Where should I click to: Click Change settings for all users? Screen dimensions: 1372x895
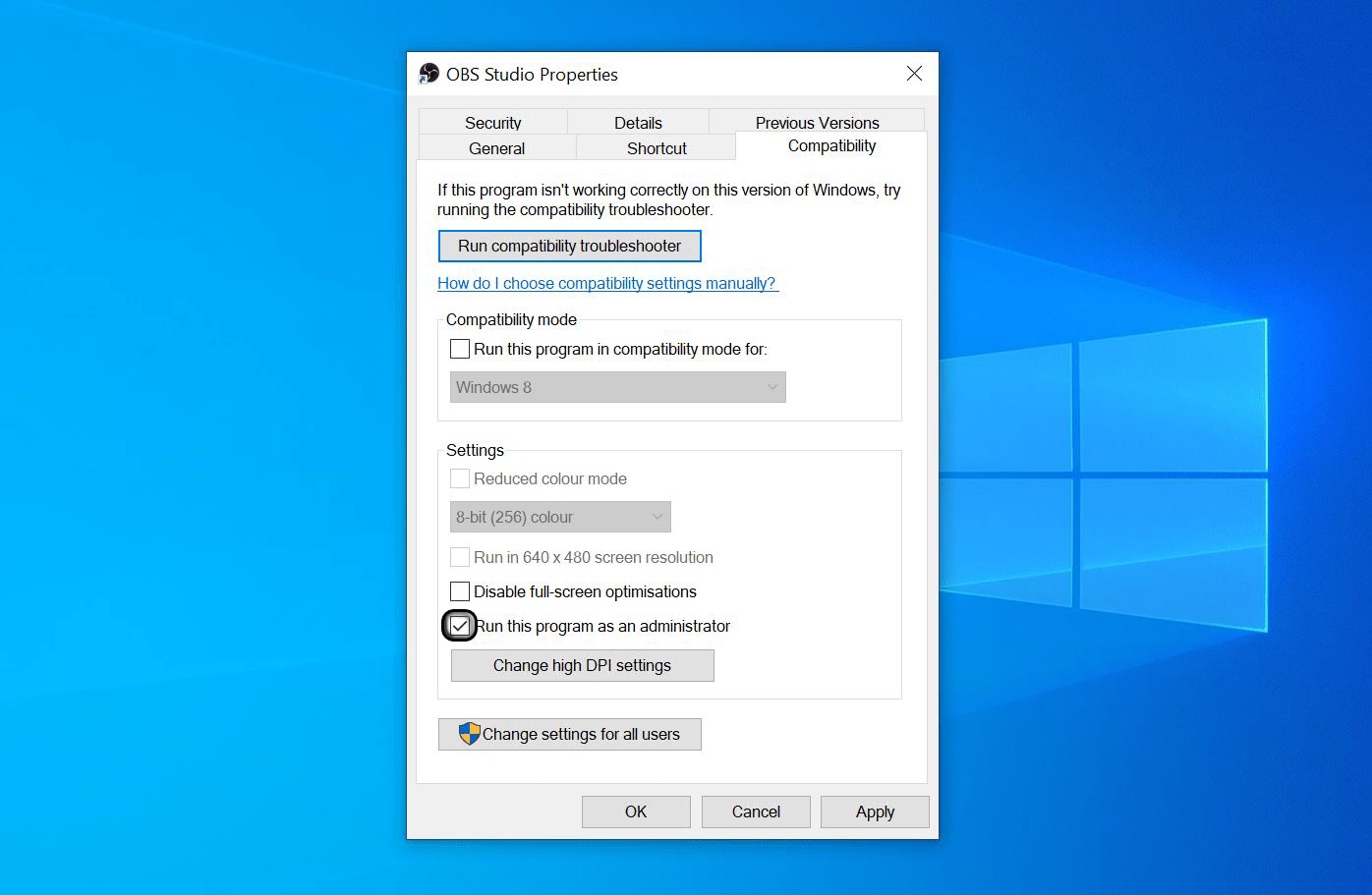click(569, 734)
